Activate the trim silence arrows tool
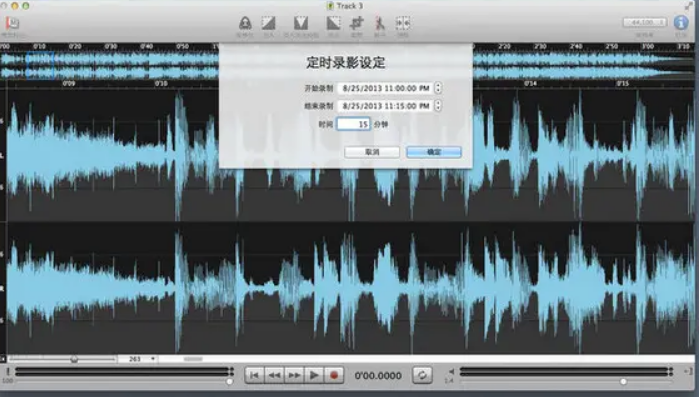699x397 pixels. click(403, 23)
